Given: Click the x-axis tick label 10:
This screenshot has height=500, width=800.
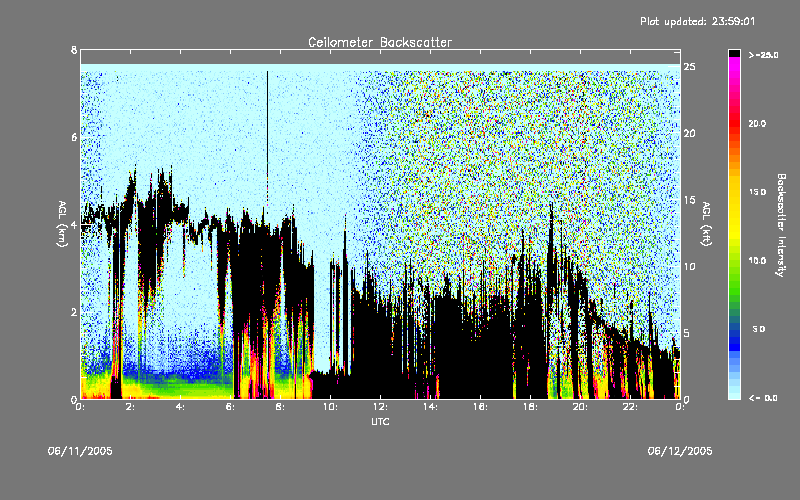Looking at the screenshot, I should click(x=330, y=407).
